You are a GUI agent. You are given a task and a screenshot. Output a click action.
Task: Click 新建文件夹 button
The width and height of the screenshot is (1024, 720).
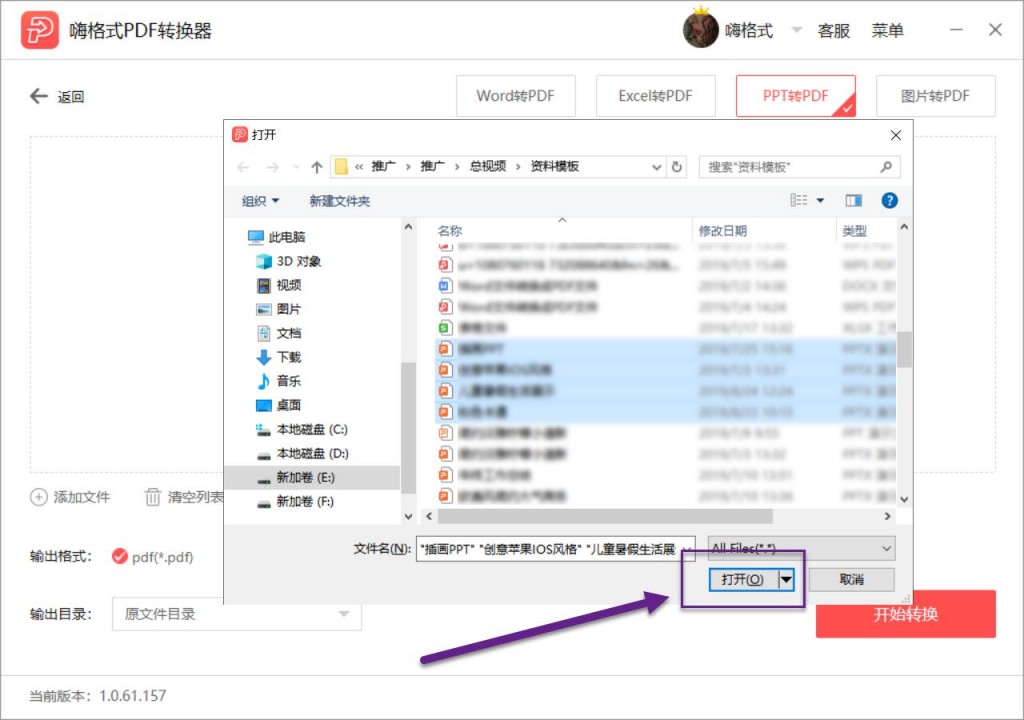tap(340, 201)
